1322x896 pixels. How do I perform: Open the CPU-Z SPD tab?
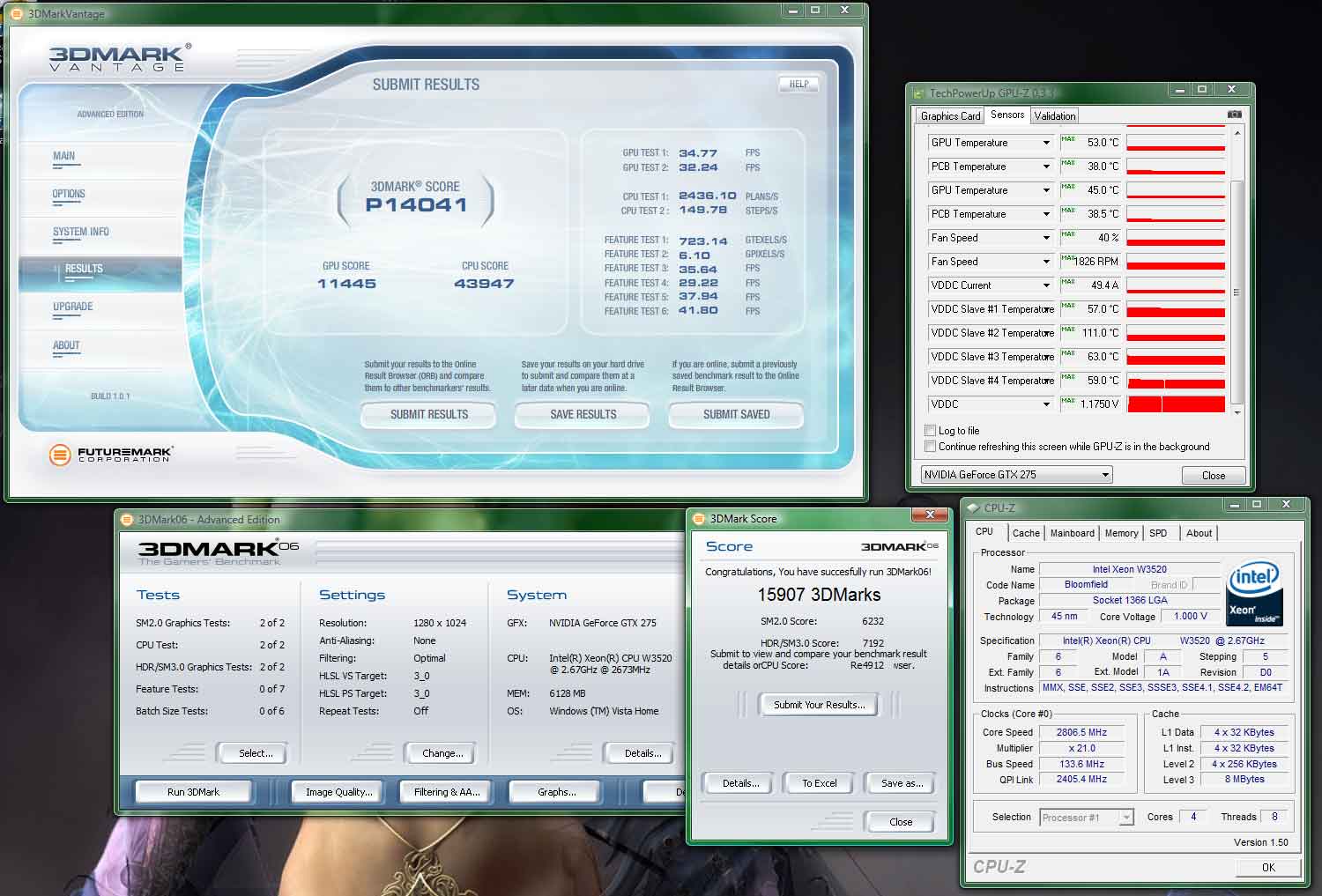coord(1158,533)
